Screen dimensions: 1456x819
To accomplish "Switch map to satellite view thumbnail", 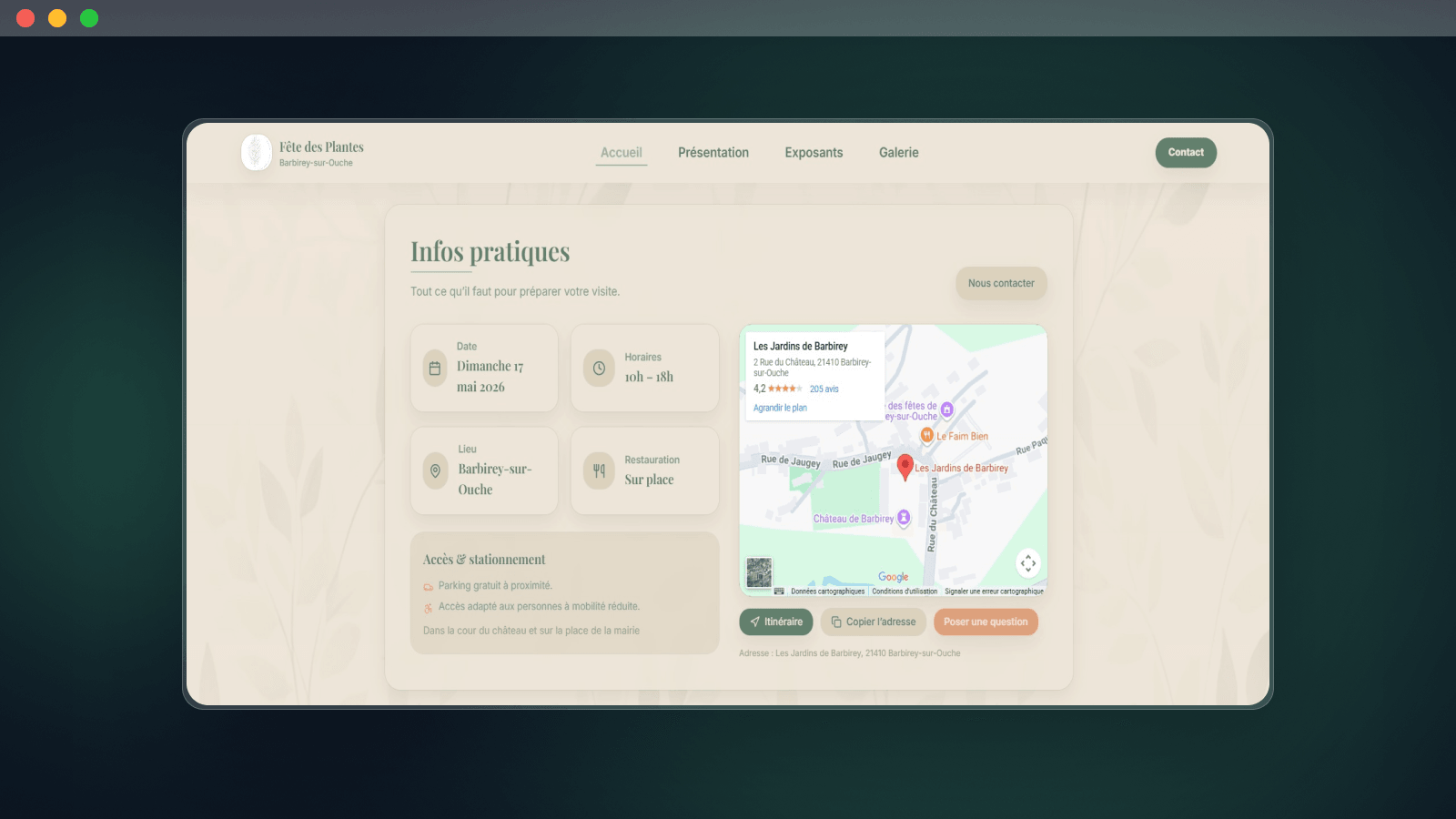I will click(x=759, y=572).
